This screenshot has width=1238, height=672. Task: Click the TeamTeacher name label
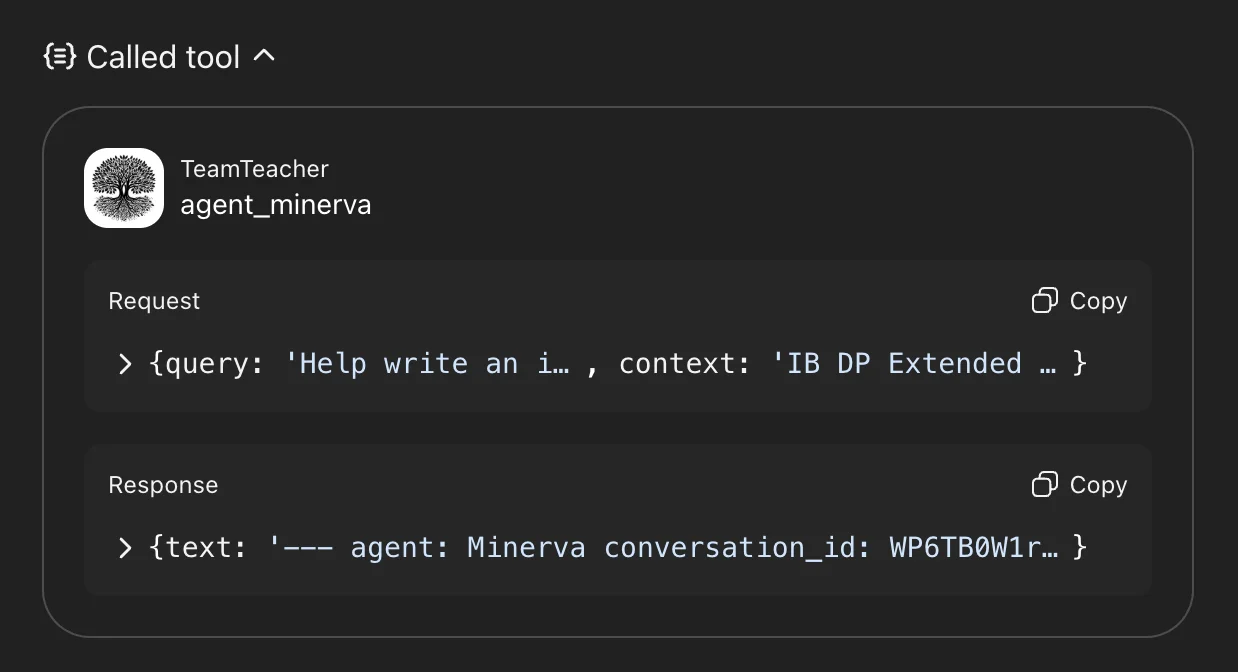click(x=254, y=169)
